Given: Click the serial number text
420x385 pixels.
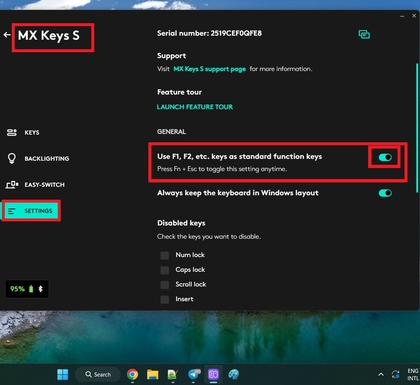Looking at the screenshot, I should (x=209, y=33).
